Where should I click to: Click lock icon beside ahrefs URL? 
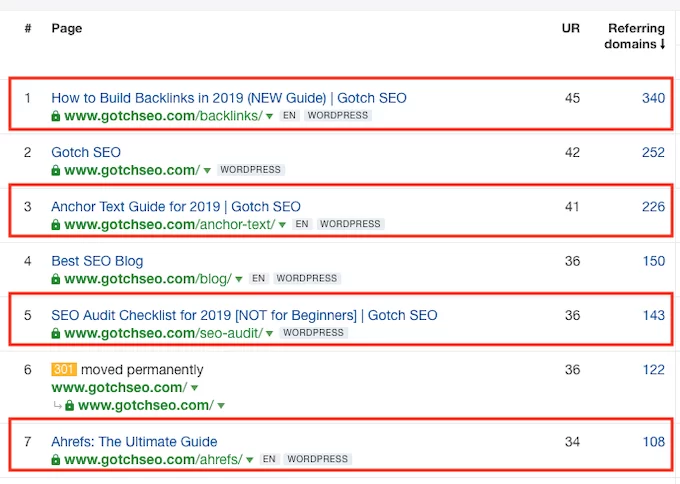point(56,459)
